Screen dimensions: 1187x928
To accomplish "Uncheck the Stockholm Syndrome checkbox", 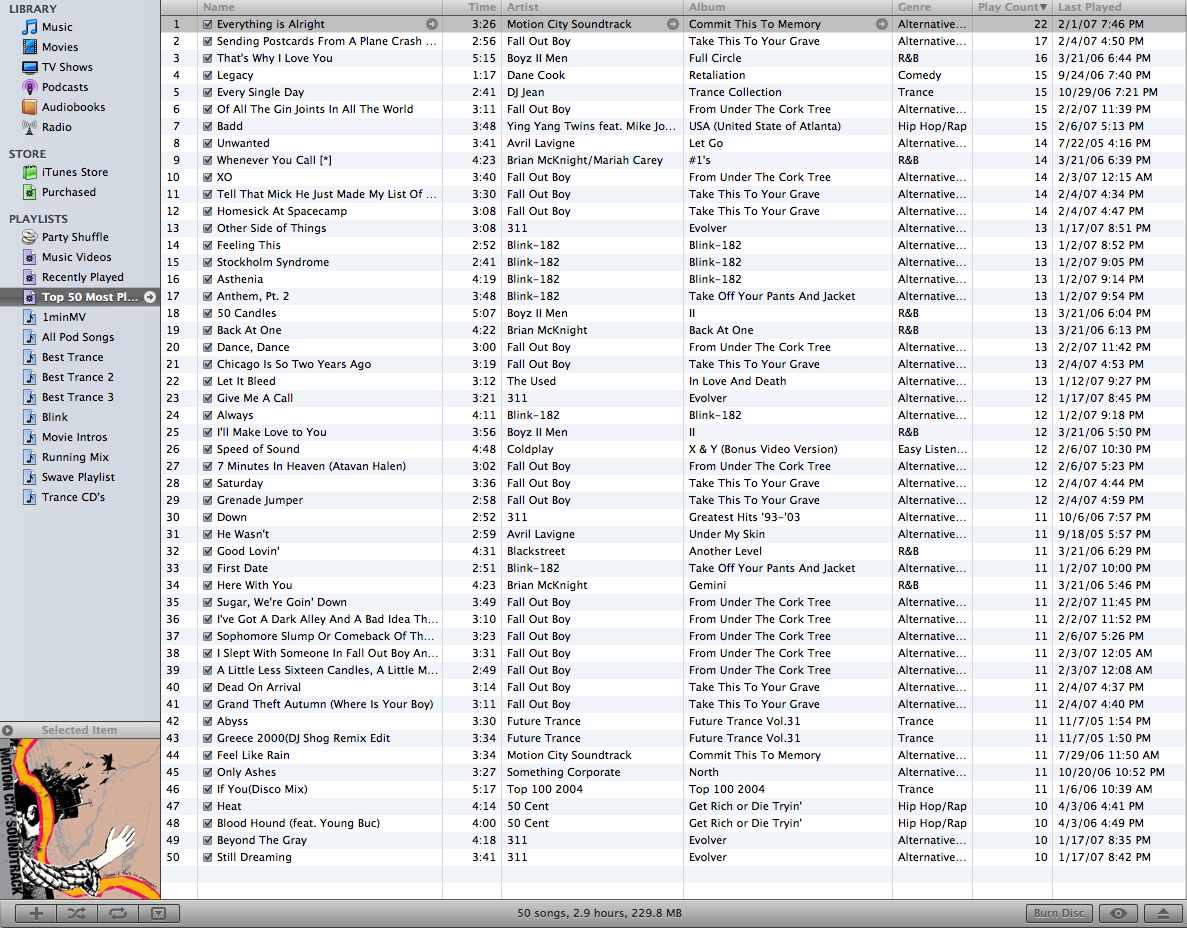I will tap(207, 262).
